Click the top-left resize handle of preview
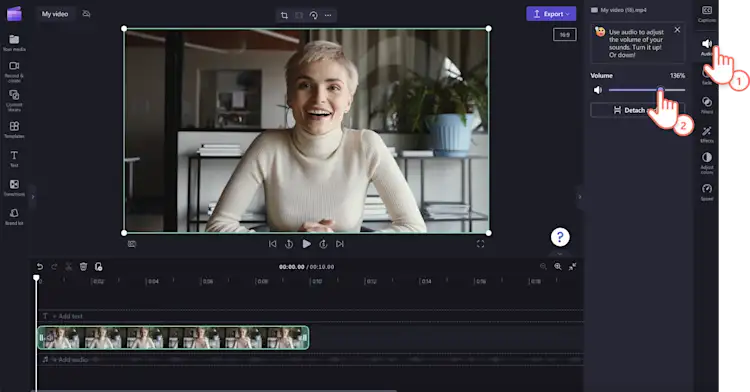The width and height of the screenshot is (750, 392). (x=124, y=29)
